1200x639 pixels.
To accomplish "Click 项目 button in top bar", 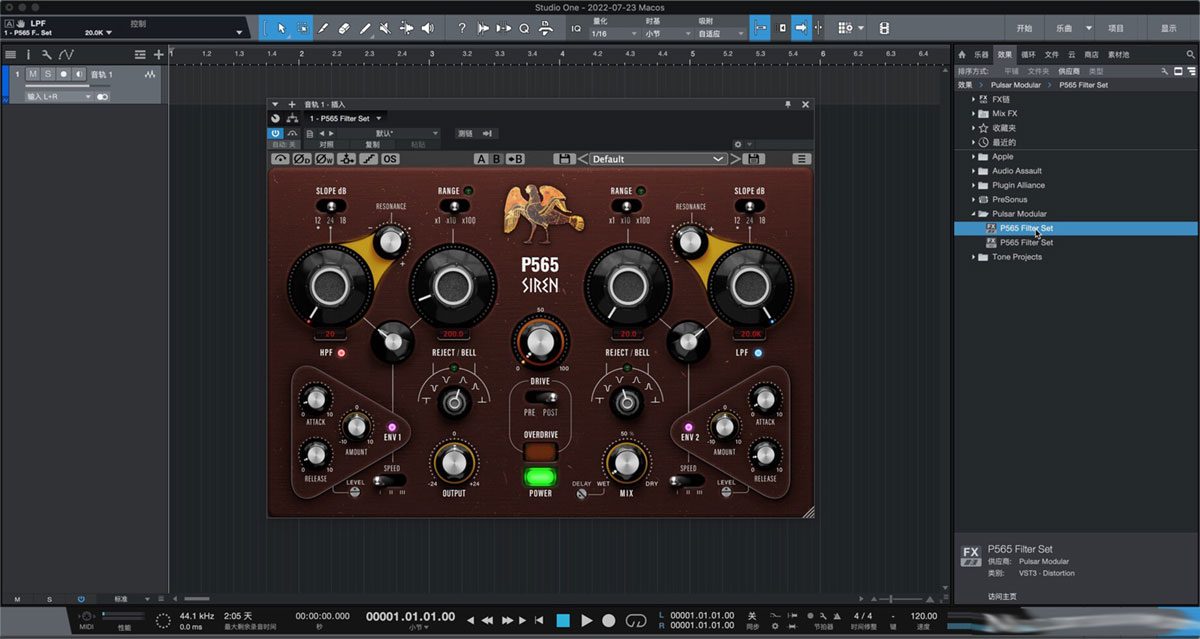I will tap(1116, 29).
